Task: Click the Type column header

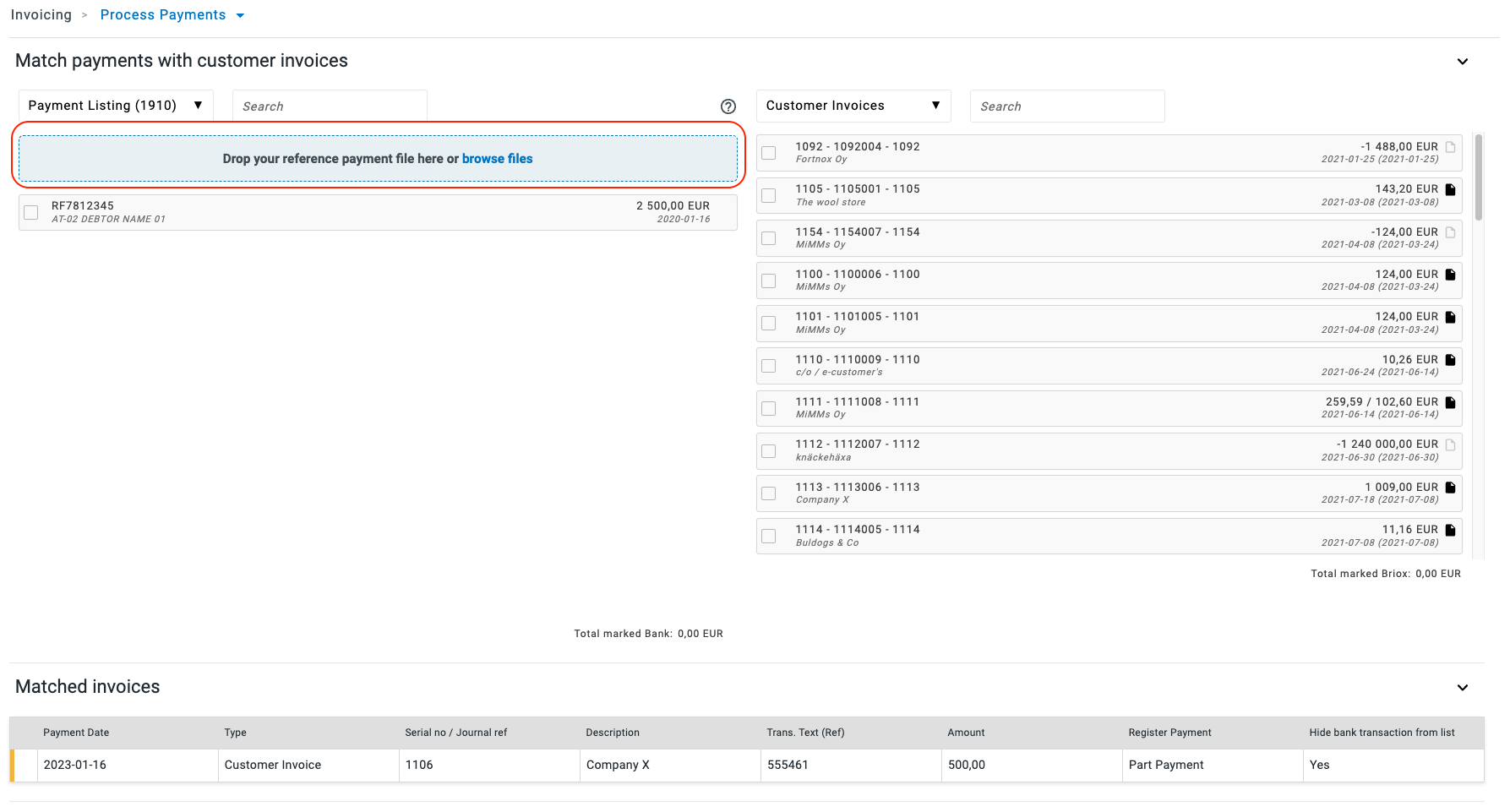Action: [235, 733]
